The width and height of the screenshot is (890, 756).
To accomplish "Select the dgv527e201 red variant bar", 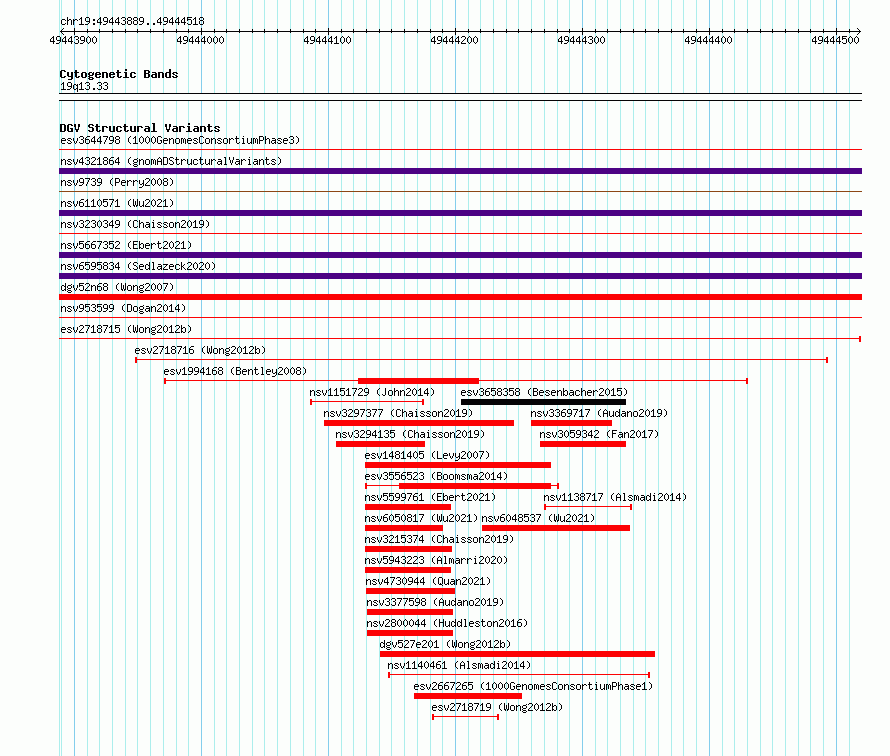I will [x=517, y=654].
